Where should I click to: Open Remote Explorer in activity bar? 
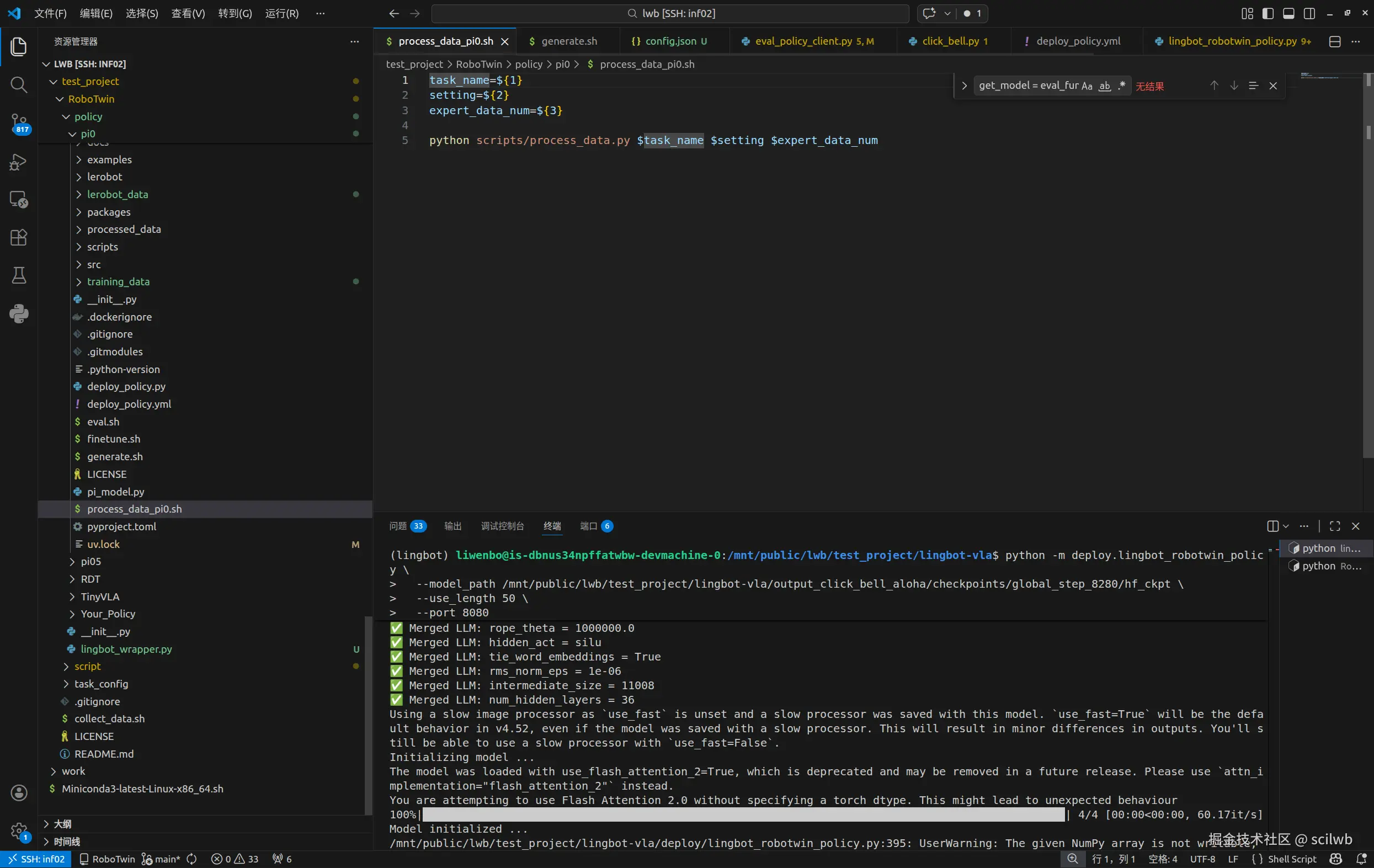19,200
